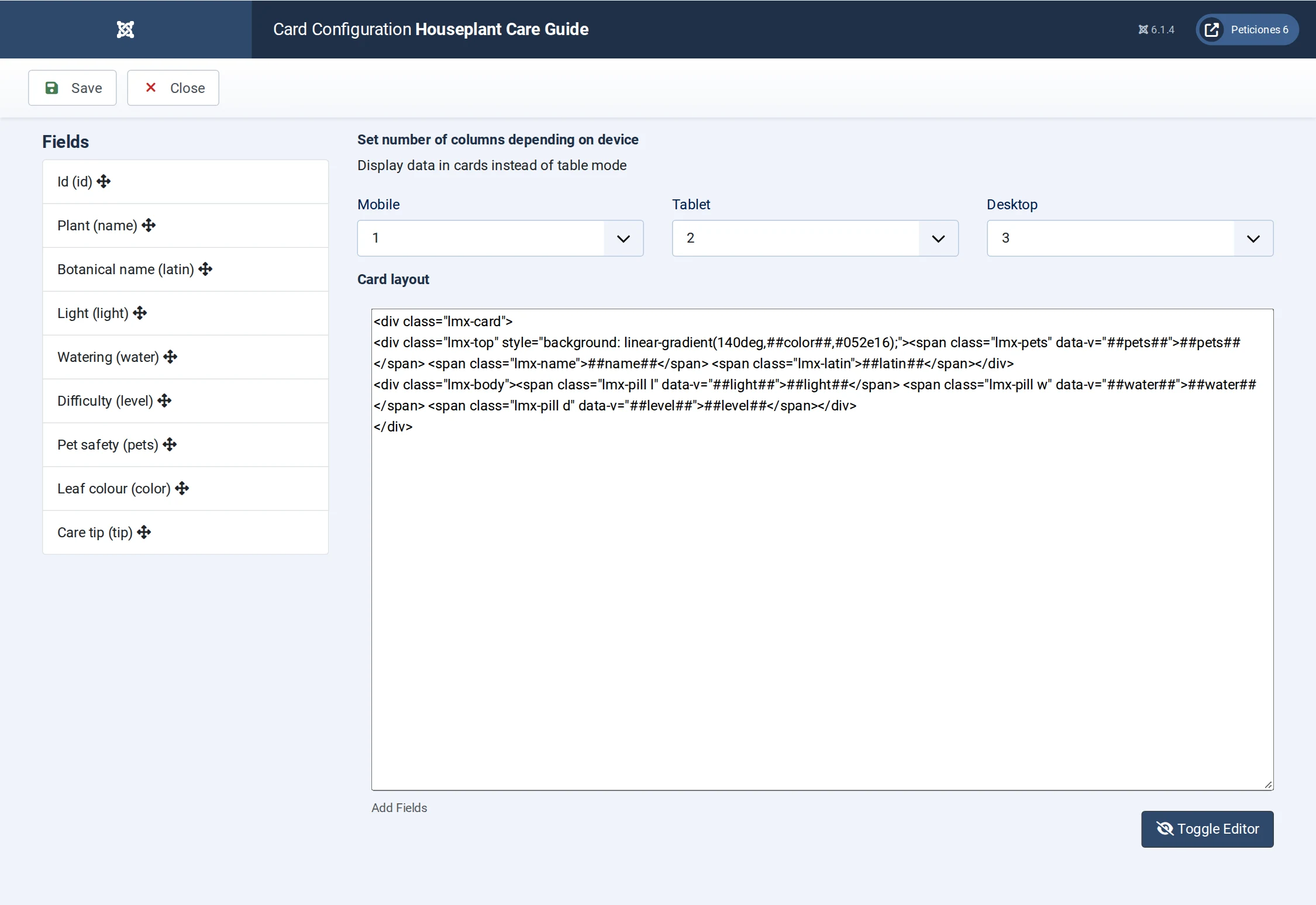Save the card configuration
The height and width of the screenshot is (905, 1316).
73,88
